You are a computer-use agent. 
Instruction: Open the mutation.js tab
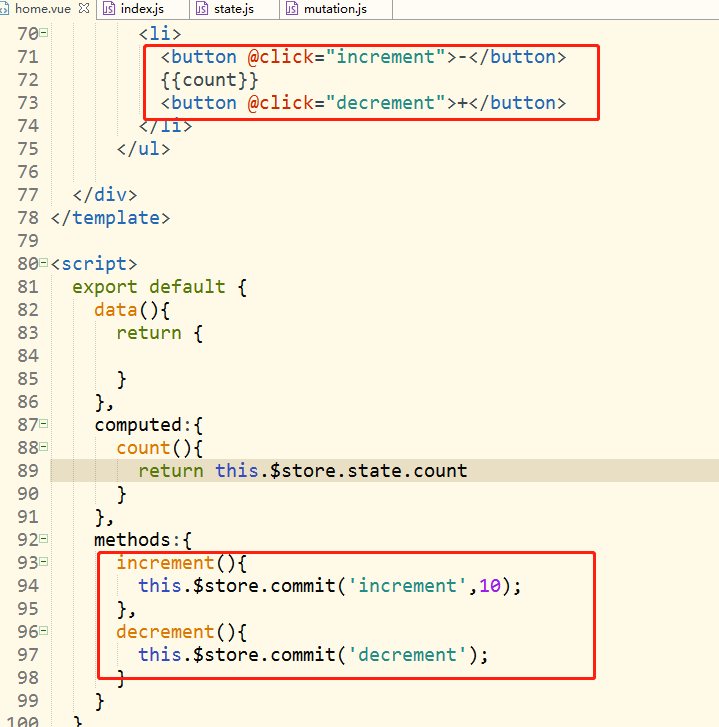coord(335,9)
